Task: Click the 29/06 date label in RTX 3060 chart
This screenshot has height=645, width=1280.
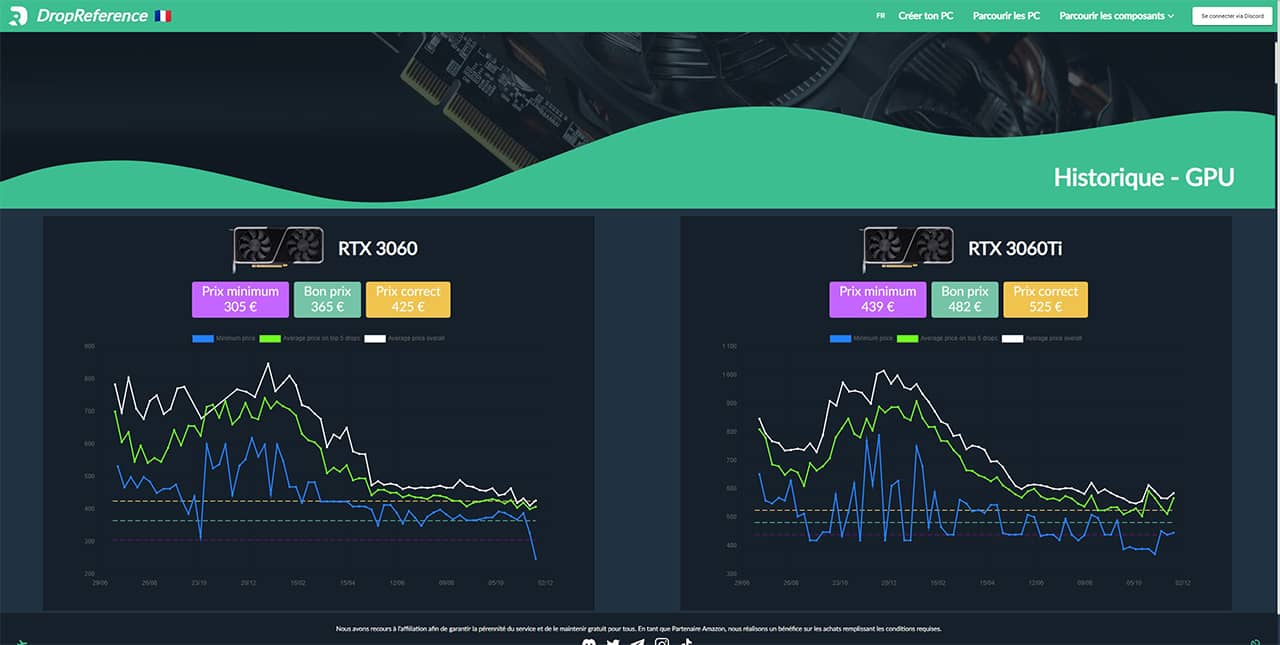Action: point(99,582)
